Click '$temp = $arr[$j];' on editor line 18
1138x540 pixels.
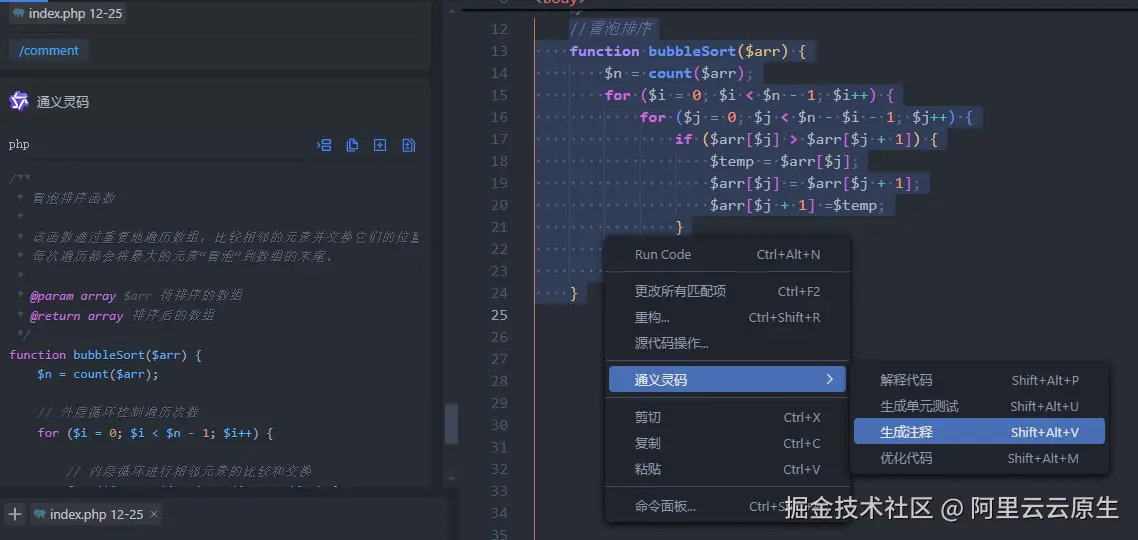click(x=784, y=161)
